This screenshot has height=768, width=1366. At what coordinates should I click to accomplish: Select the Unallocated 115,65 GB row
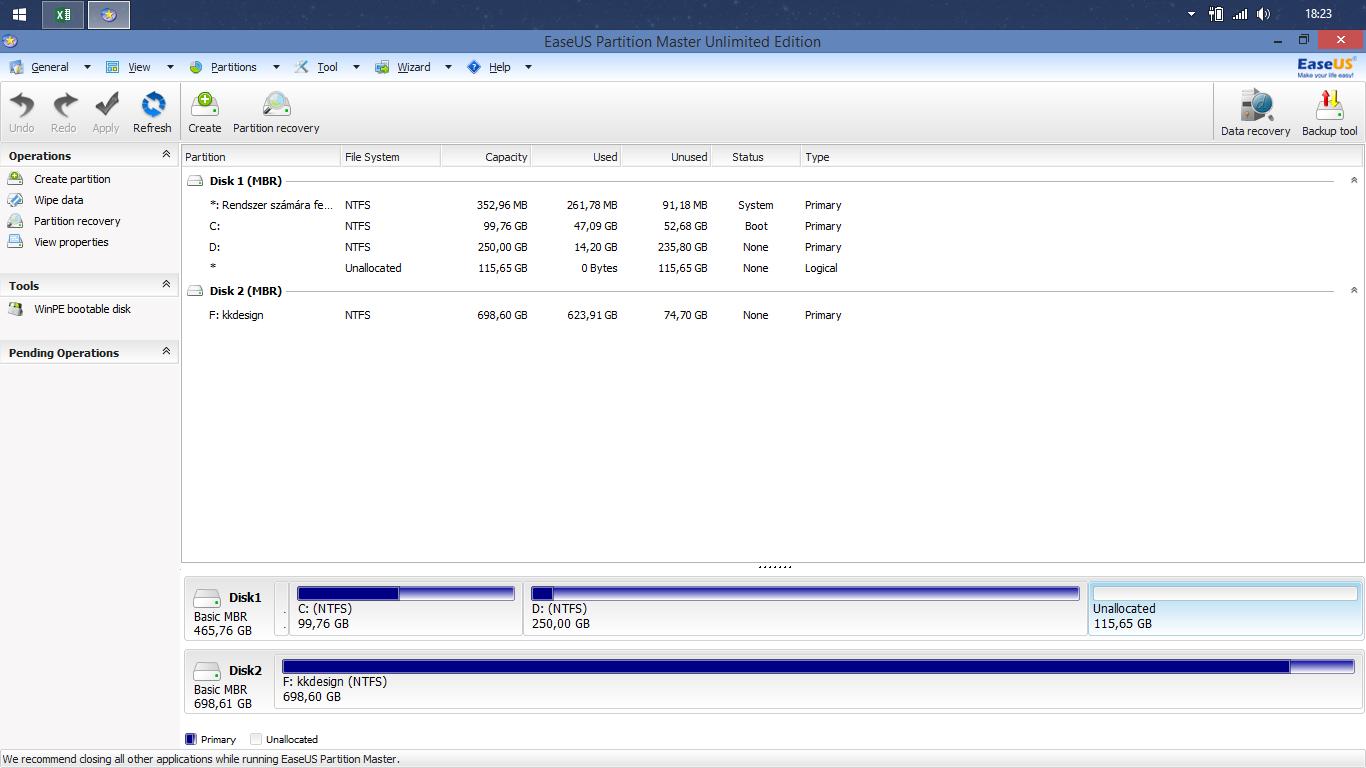click(772, 268)
